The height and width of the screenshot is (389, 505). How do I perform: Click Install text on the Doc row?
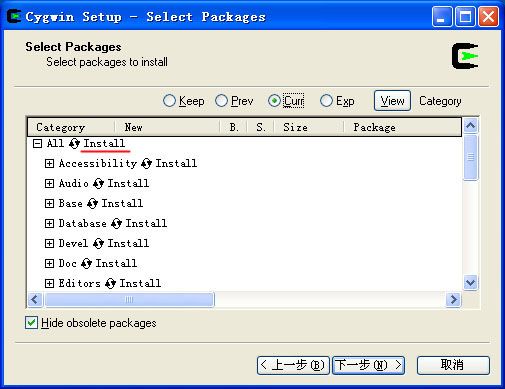tap(116, 263)
